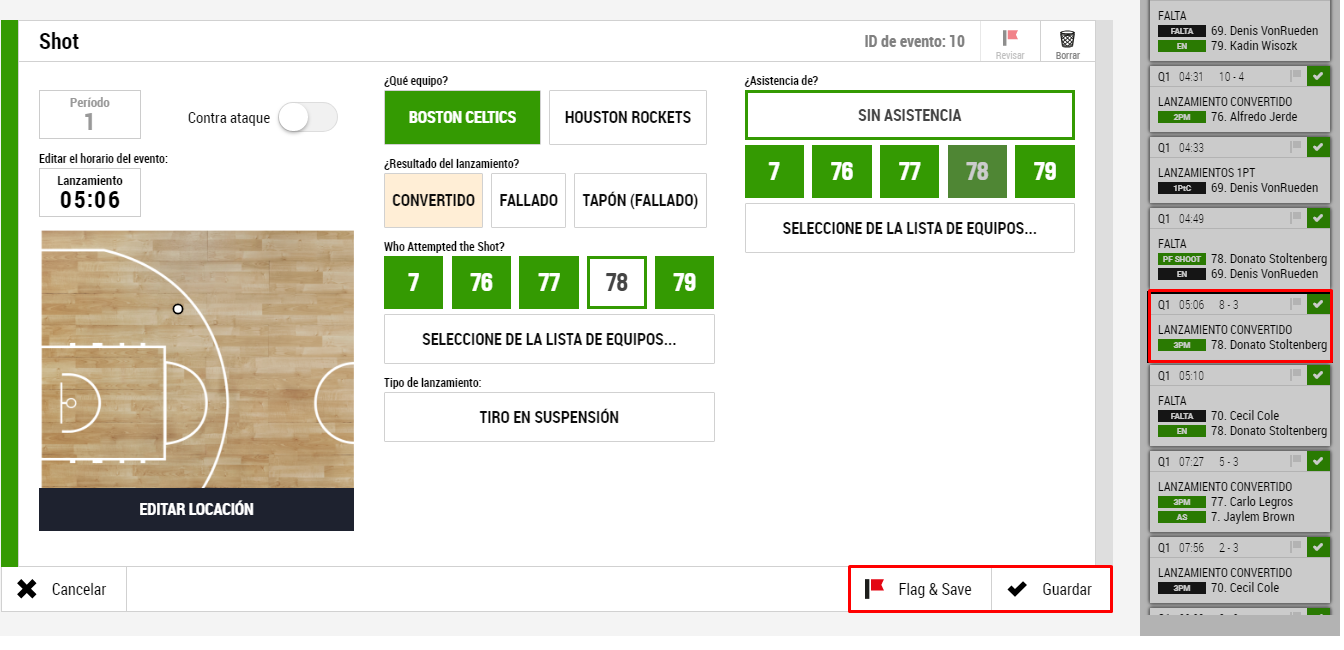The height and width of the screenshot is (650, 1344).
Task: Set shot result to Convertido
Action: coord(433,200)
